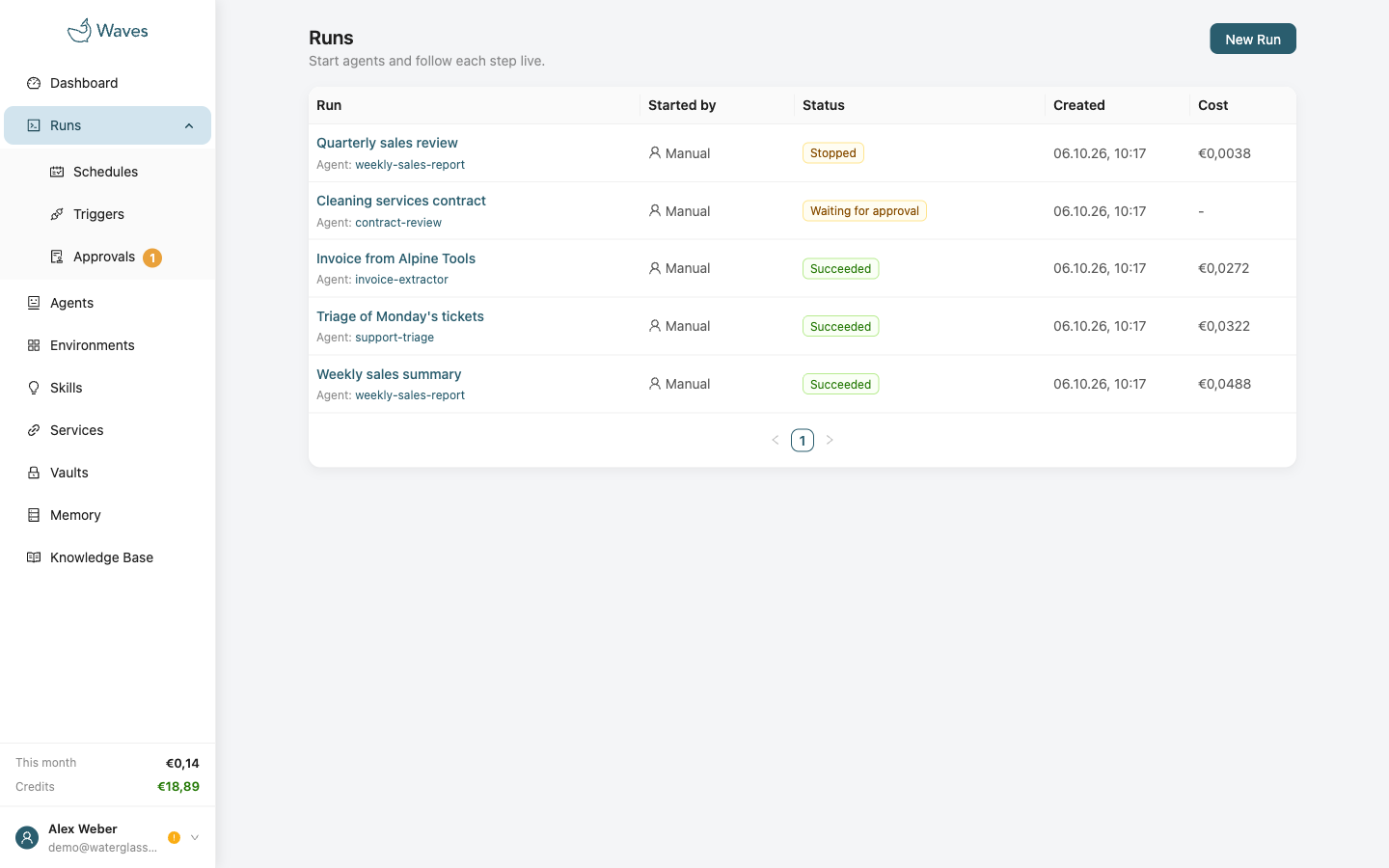Viewport: 1389px width, 868px height.
Task: Click the Waiting for approval status tag
Action: (x=864, y=211)
